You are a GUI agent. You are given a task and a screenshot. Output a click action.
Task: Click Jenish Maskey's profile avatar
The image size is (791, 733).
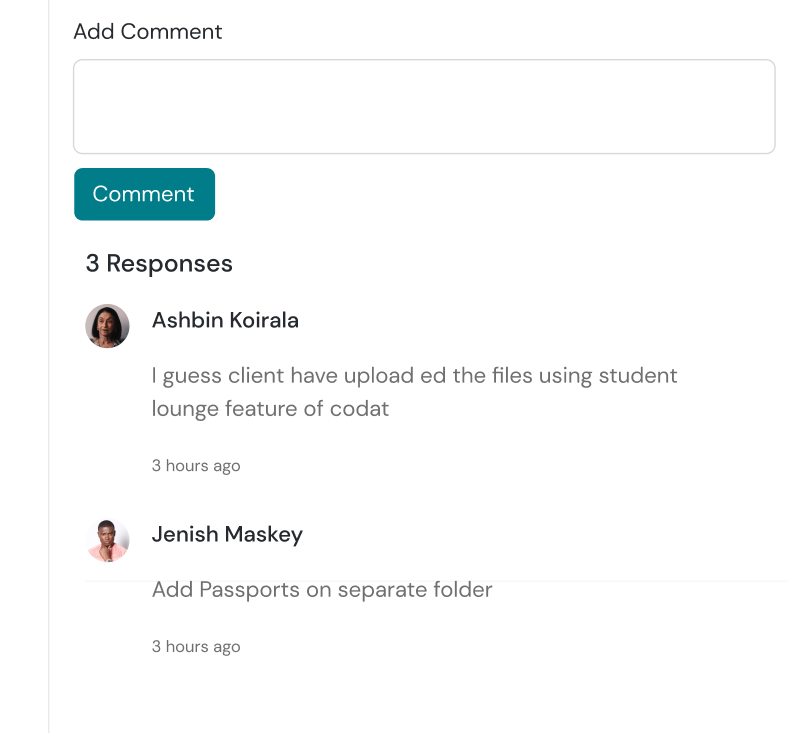coord(107,540)
